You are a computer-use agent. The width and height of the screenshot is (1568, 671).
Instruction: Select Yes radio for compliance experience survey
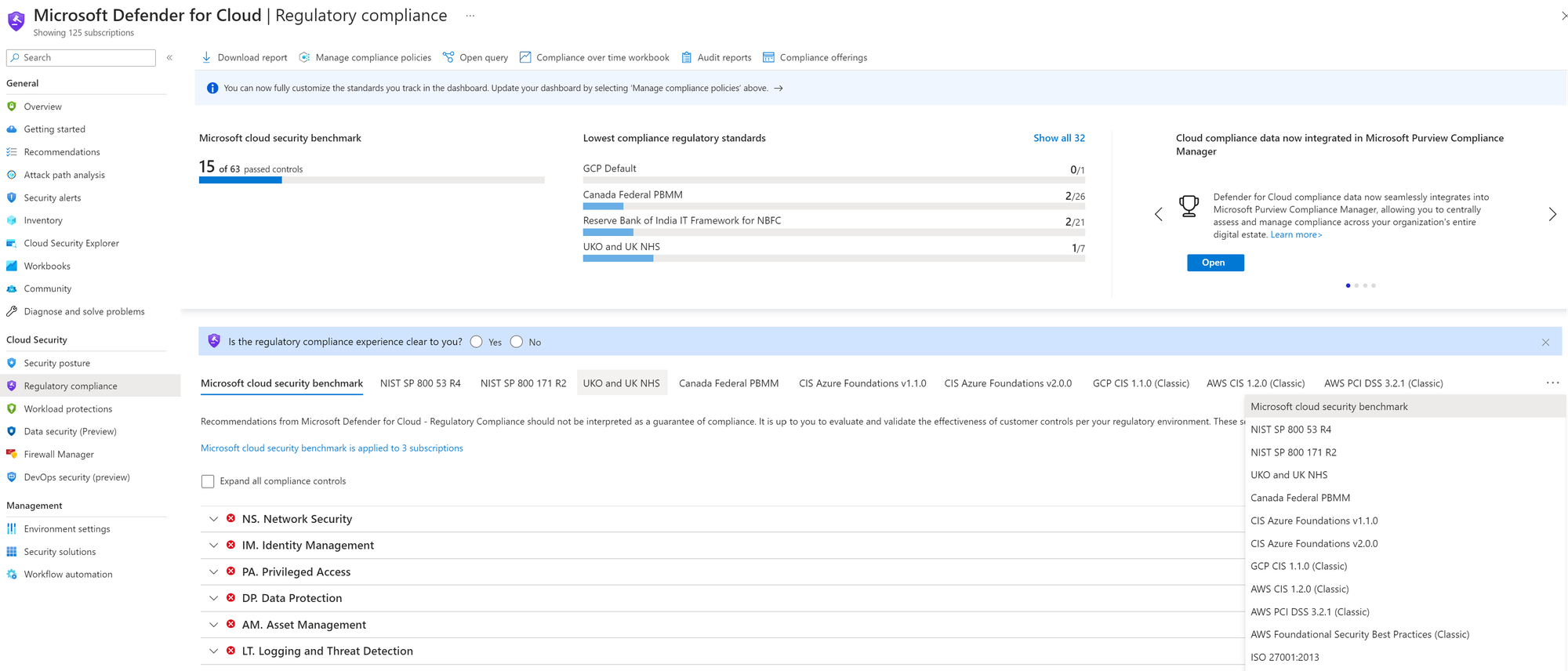[477, 342]
